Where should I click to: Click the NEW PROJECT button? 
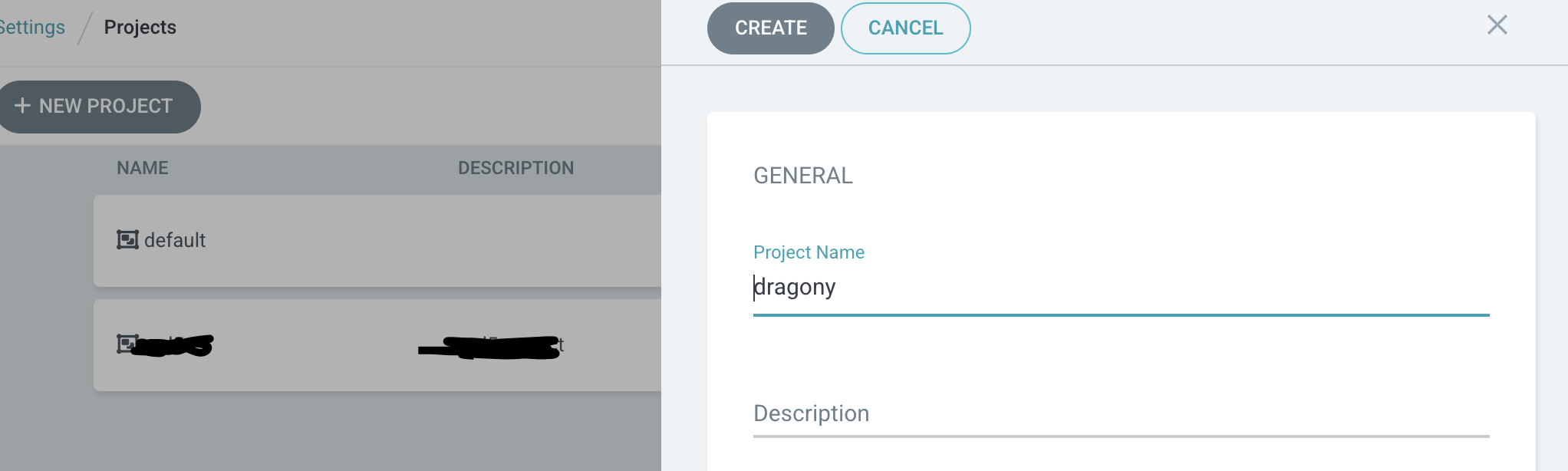[98, 107]
